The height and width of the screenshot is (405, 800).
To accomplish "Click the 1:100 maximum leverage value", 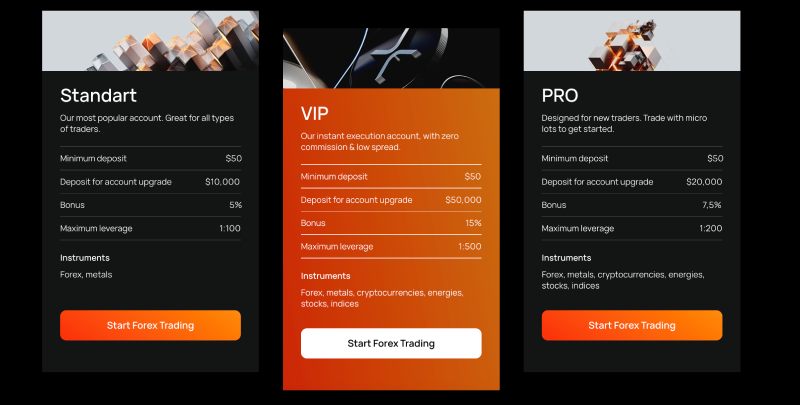I will click(x=230, y=228).
